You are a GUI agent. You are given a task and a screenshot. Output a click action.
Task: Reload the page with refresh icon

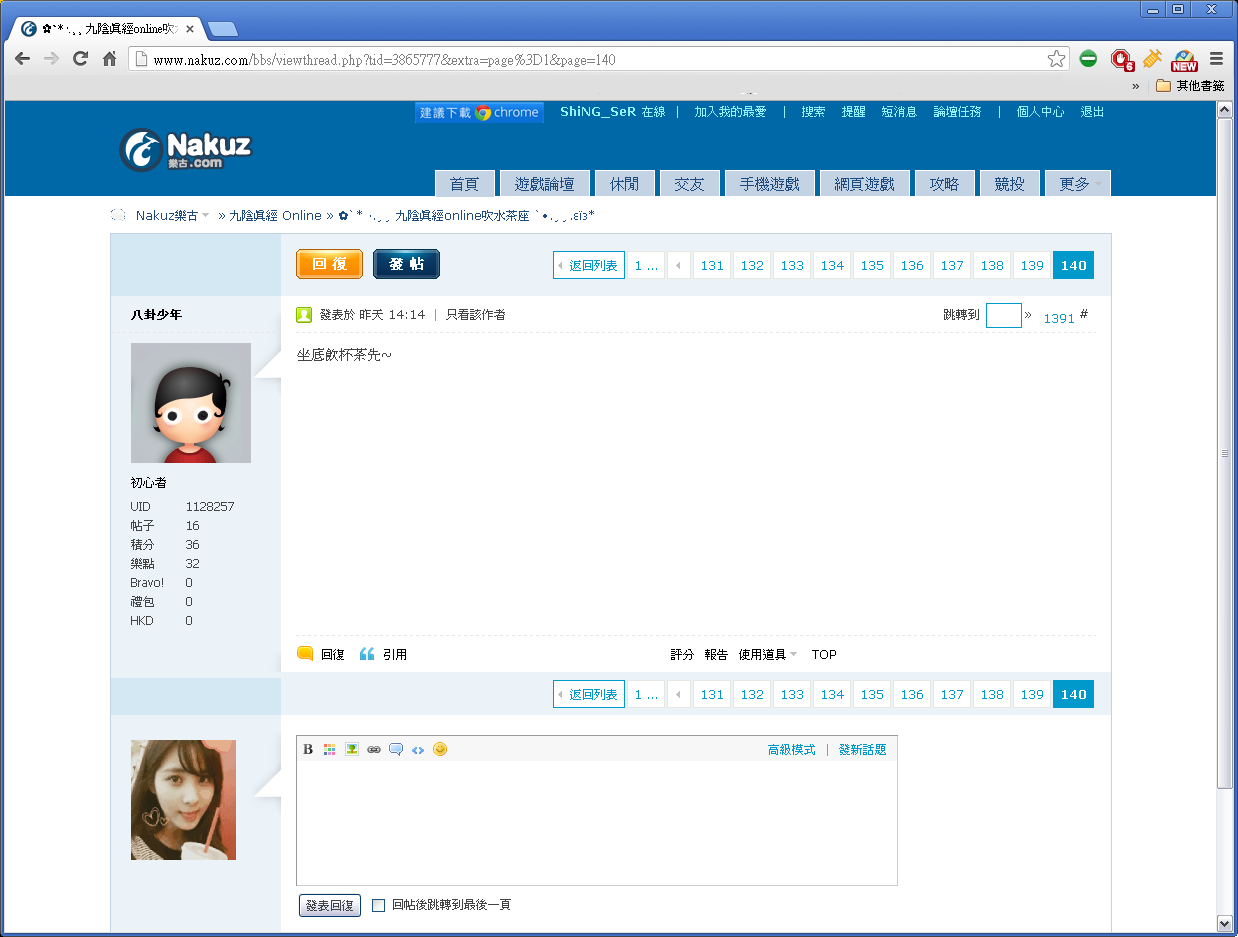click(x=81, y=59)
